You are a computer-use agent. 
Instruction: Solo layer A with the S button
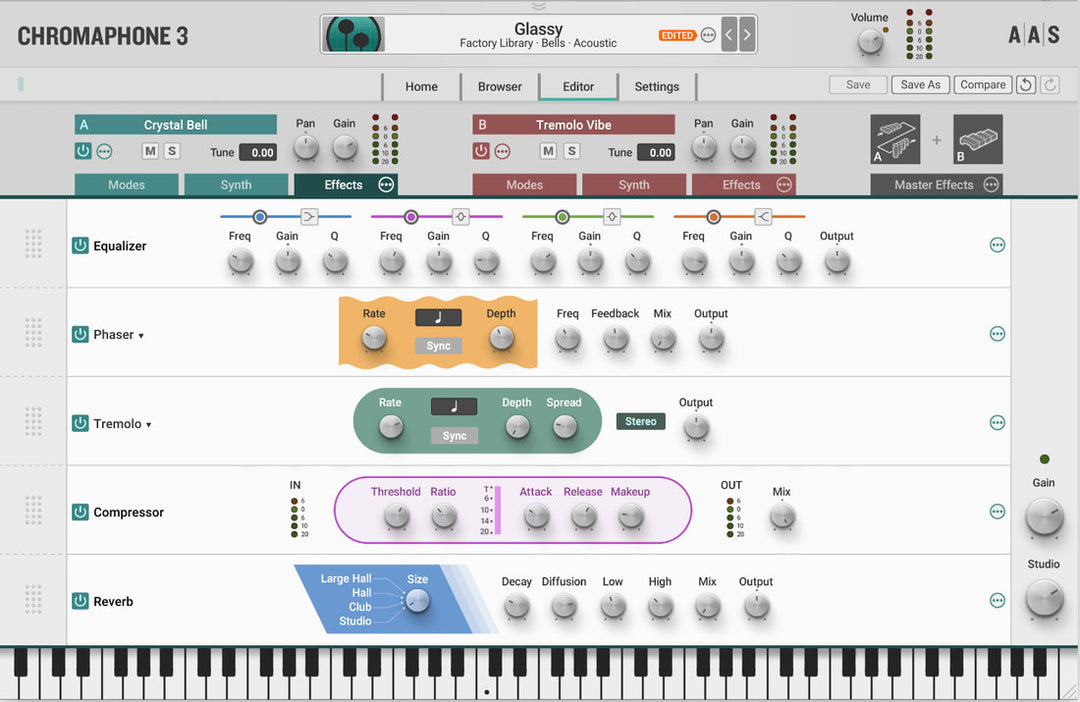pyautogui.click(x=172, y=151)
